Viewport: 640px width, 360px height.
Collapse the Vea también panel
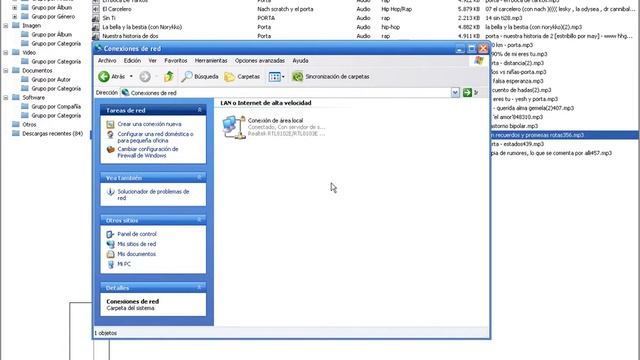point(199,177)
